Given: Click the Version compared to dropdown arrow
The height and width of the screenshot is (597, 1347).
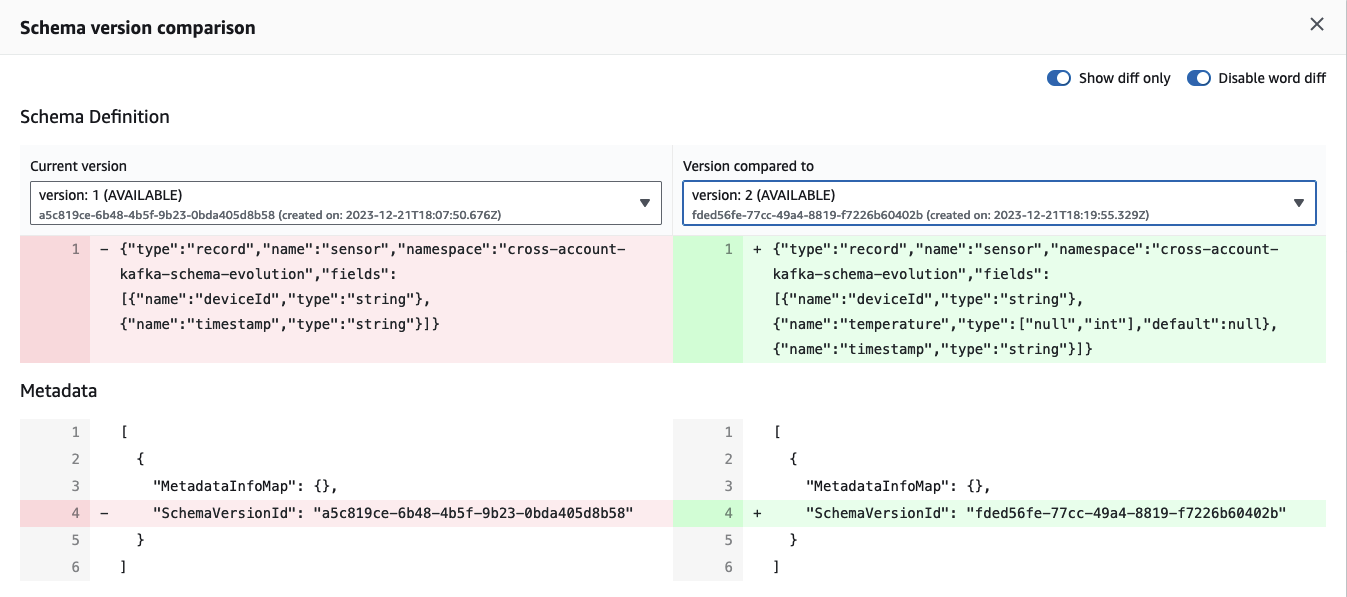Looking at the screenshot, I should [1299, 202].
